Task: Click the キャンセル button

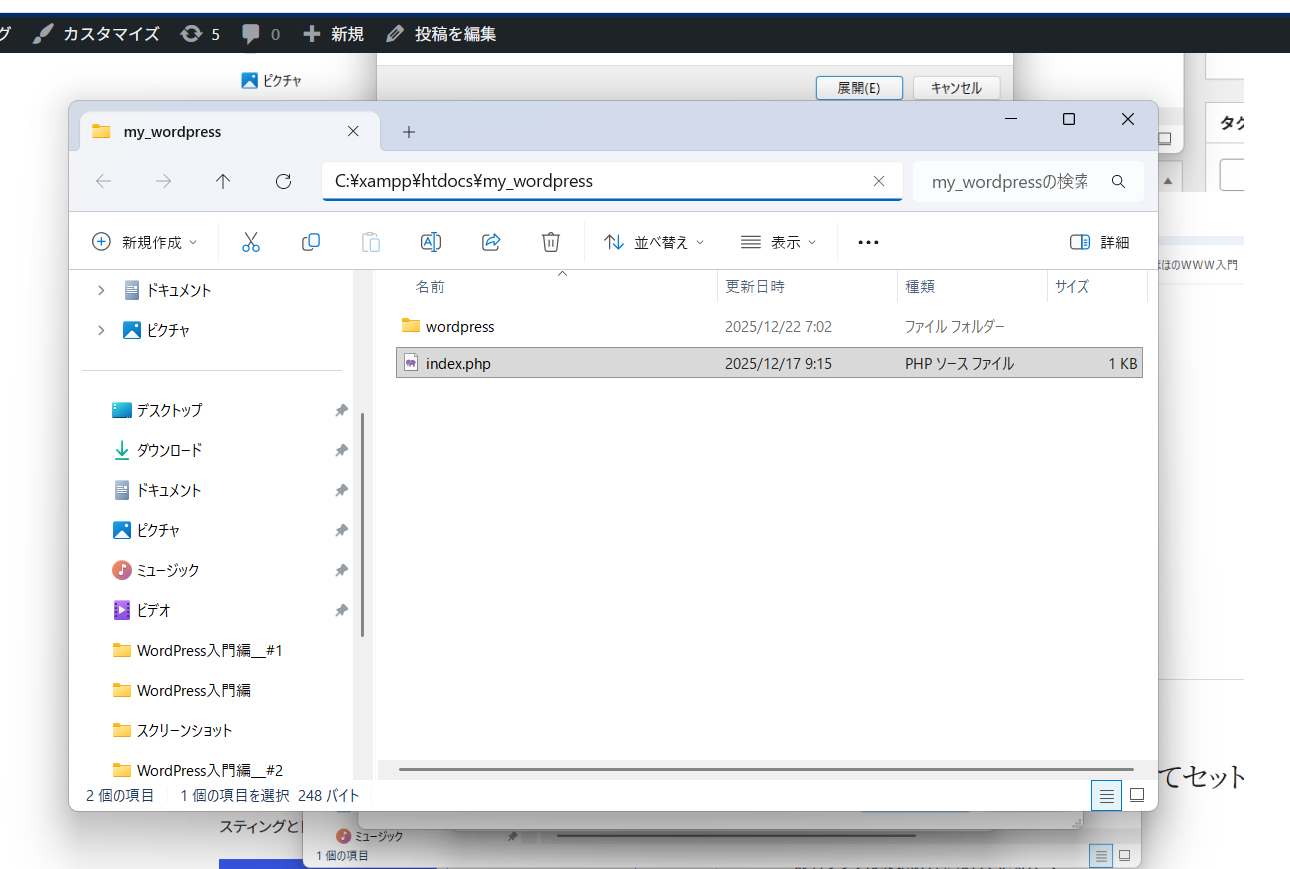Action: [956, 88]
